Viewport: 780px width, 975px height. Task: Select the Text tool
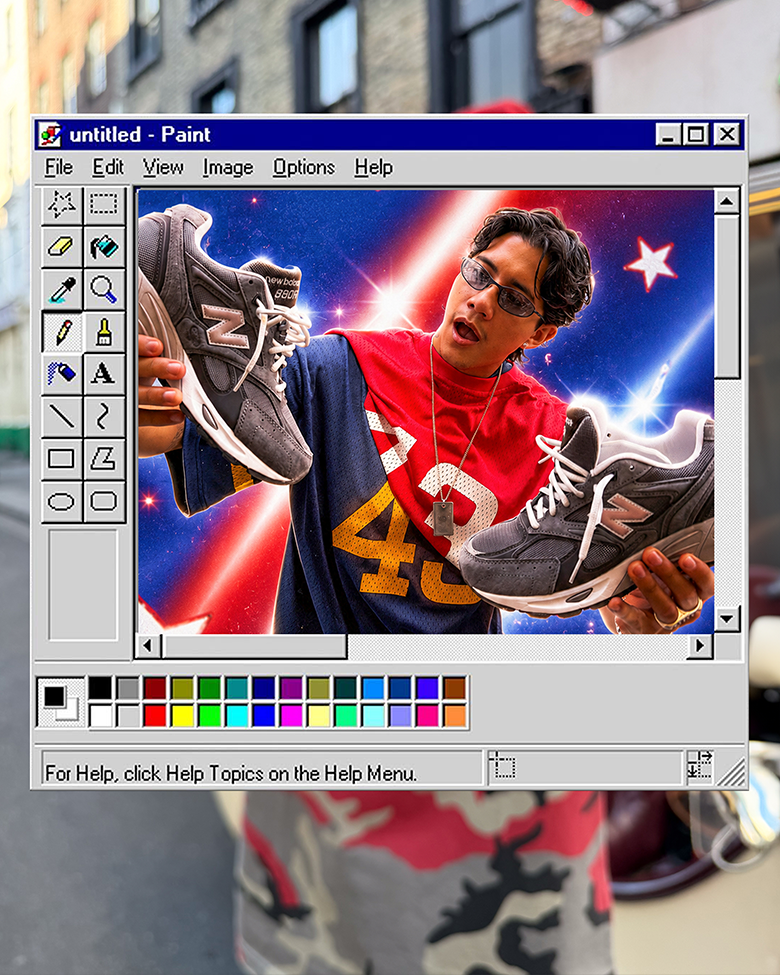104,374
